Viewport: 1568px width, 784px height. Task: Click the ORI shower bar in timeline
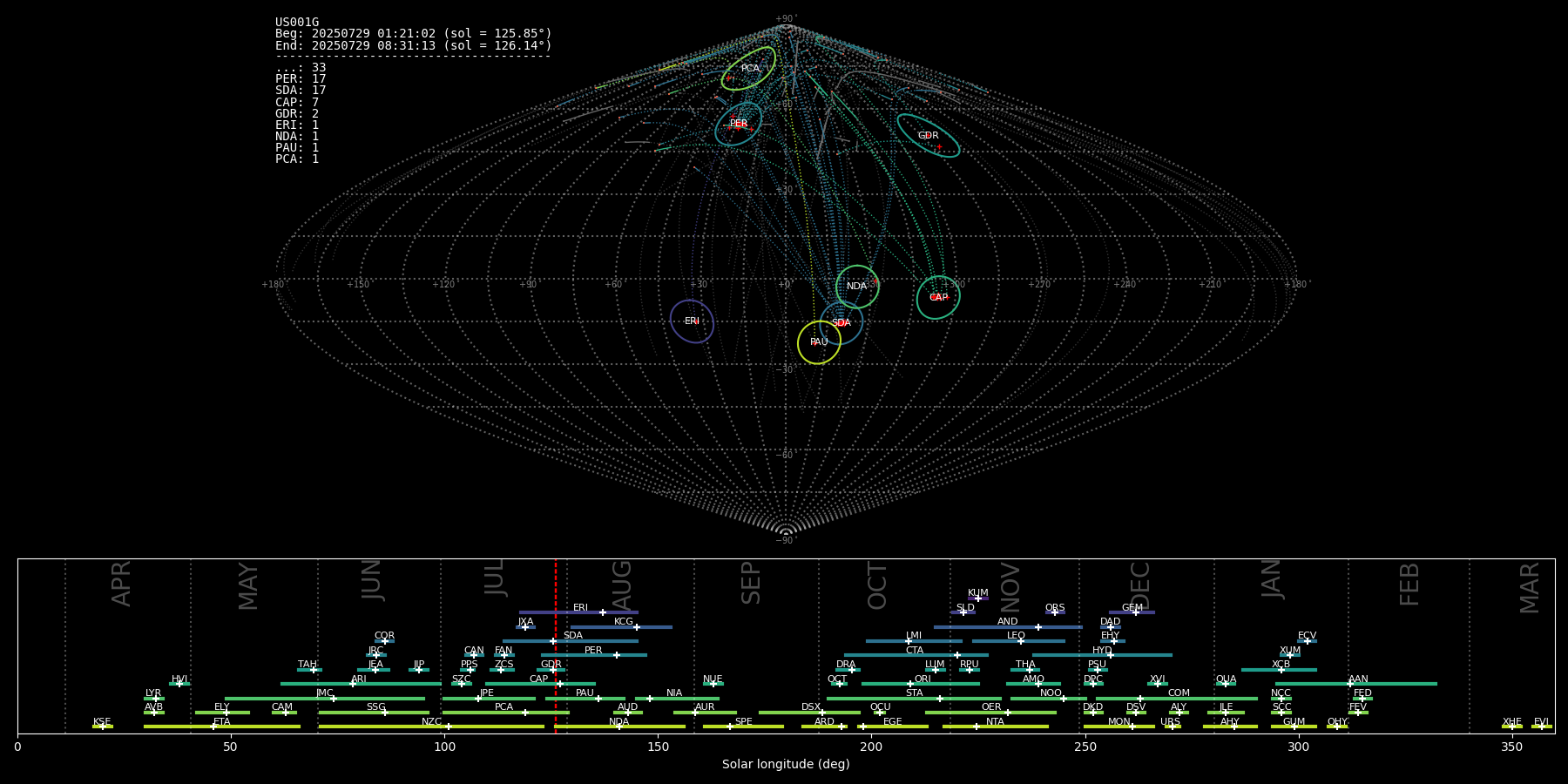coord(921,684)
